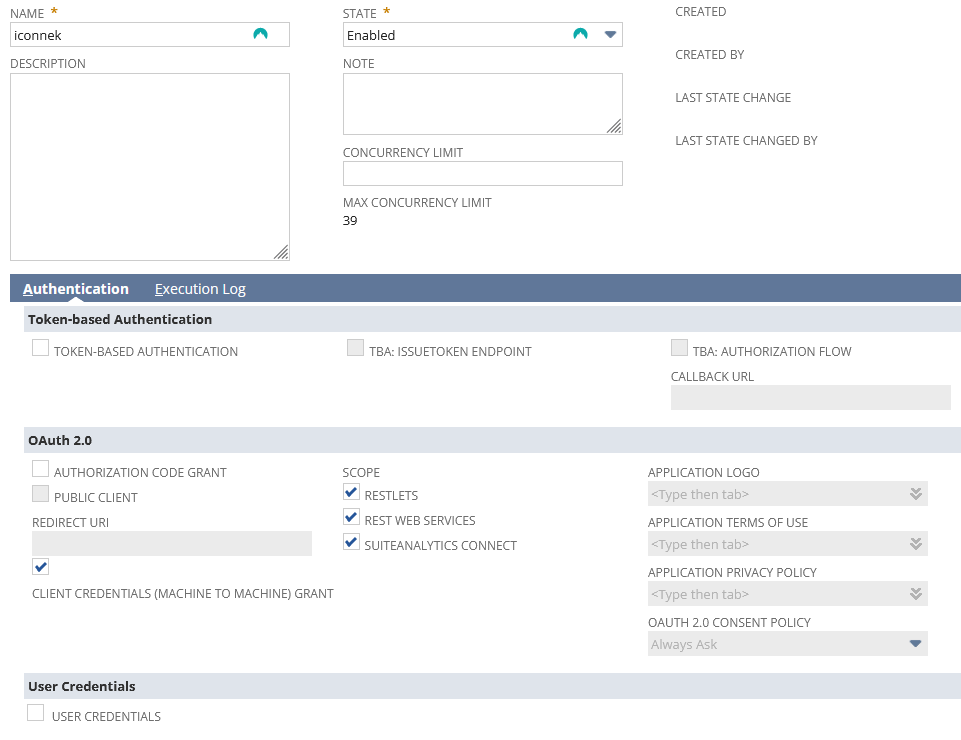
Task: Expand Application Logo dropdown chevron
Action: click(x=915, y=494)
